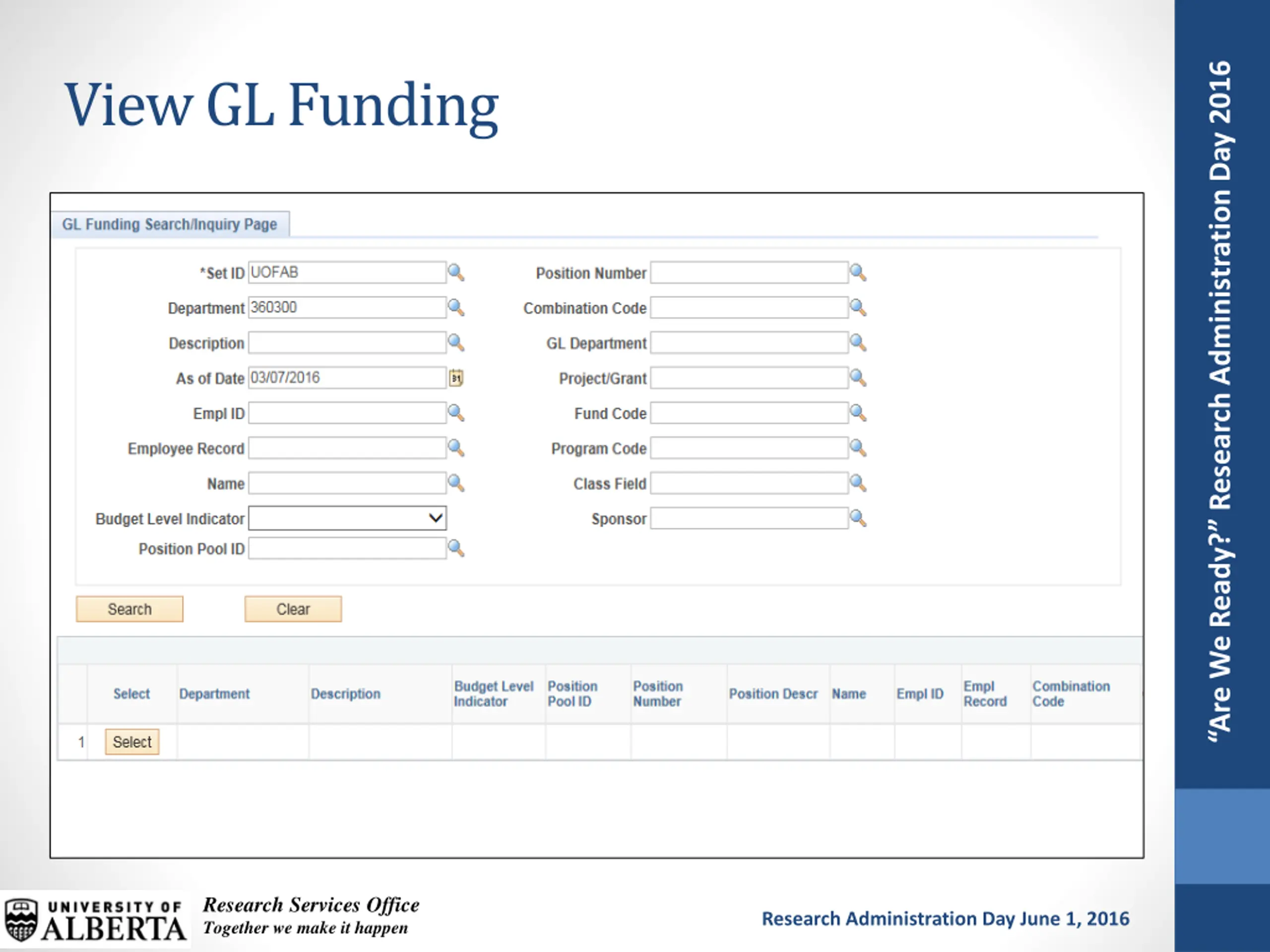The height and width of the screenshot is (952, 1270).
Task: Click Select button in row 1
Action: [x=132, y=742]
